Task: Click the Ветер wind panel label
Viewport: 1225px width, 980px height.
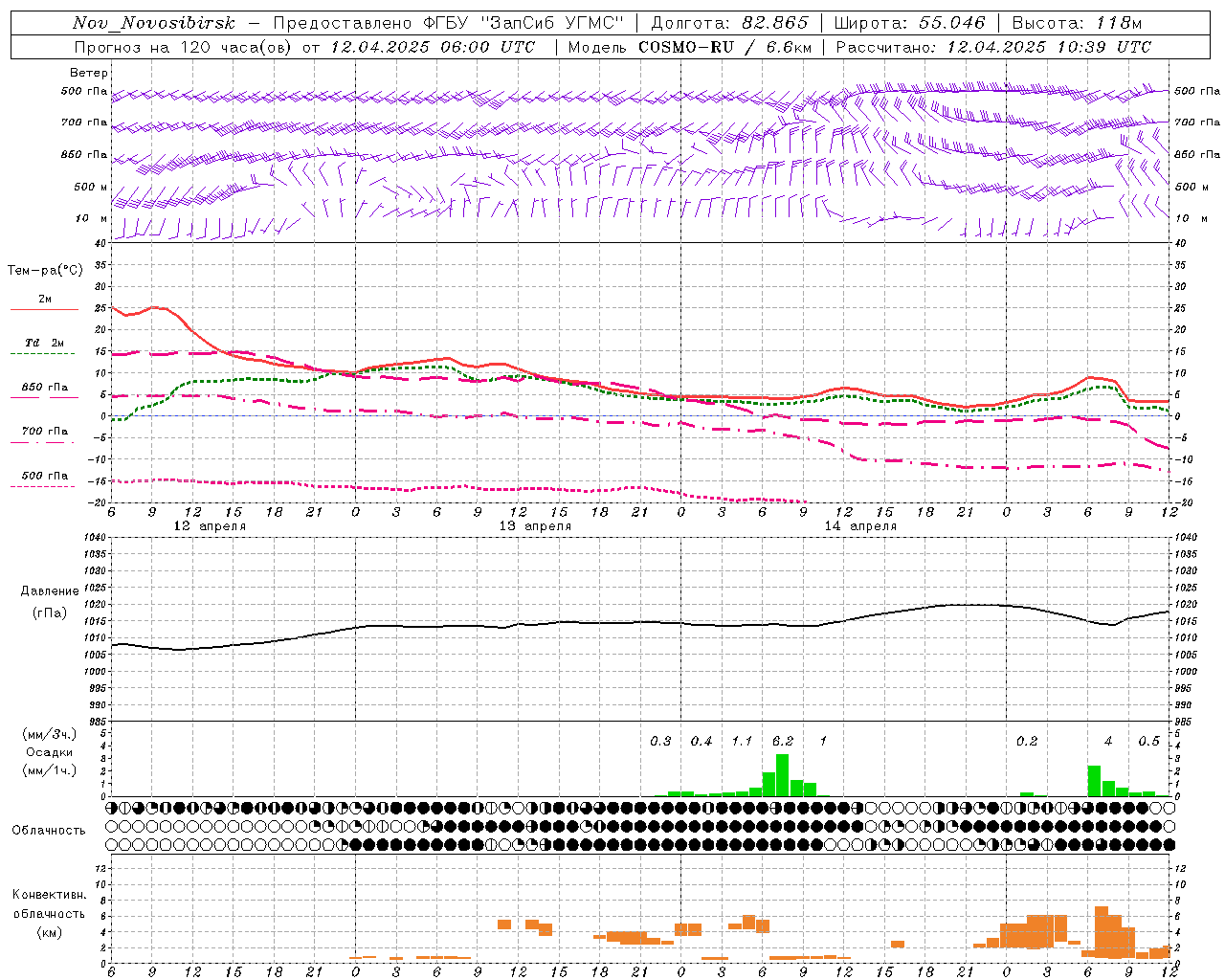Action: (x=89, y=73)
